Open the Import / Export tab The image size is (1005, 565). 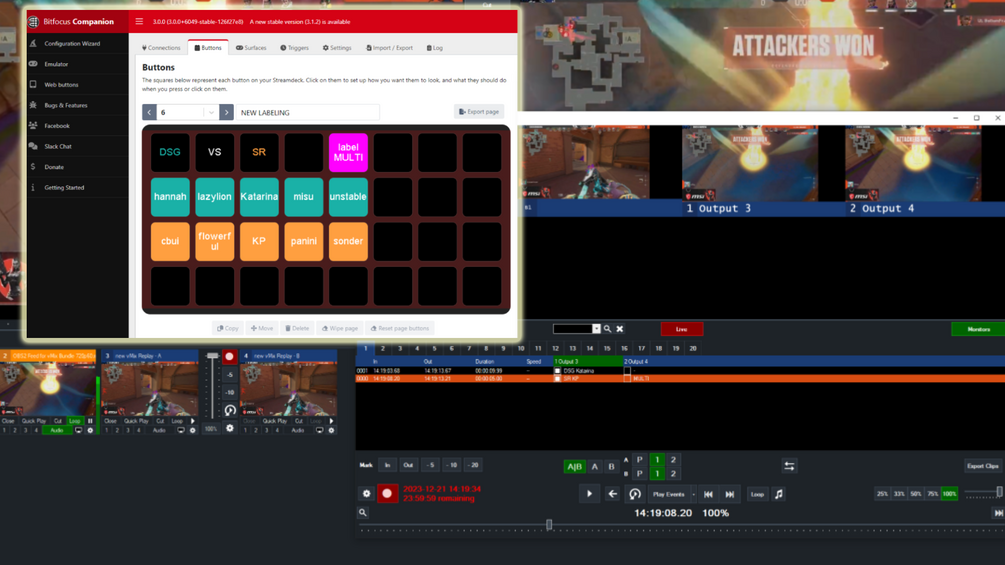(389, 47)
